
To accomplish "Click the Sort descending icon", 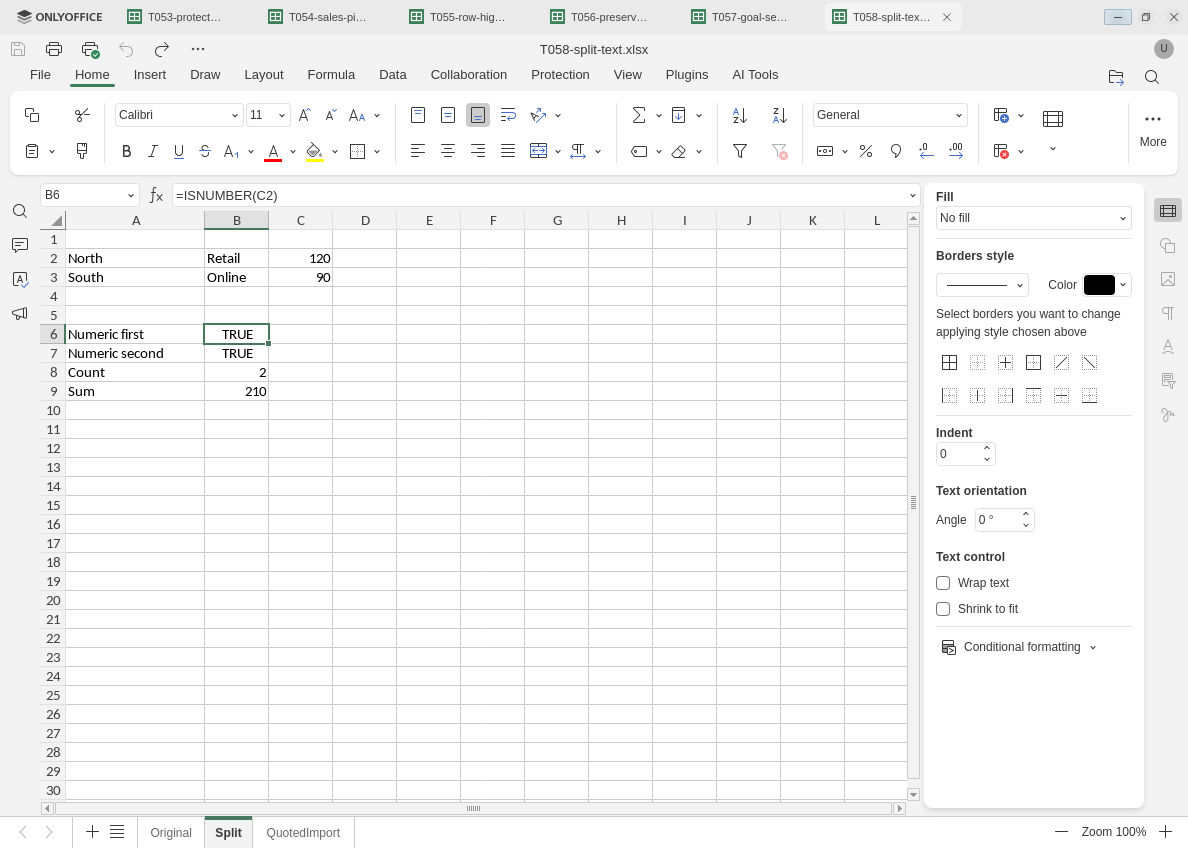I will pos(780,115).
